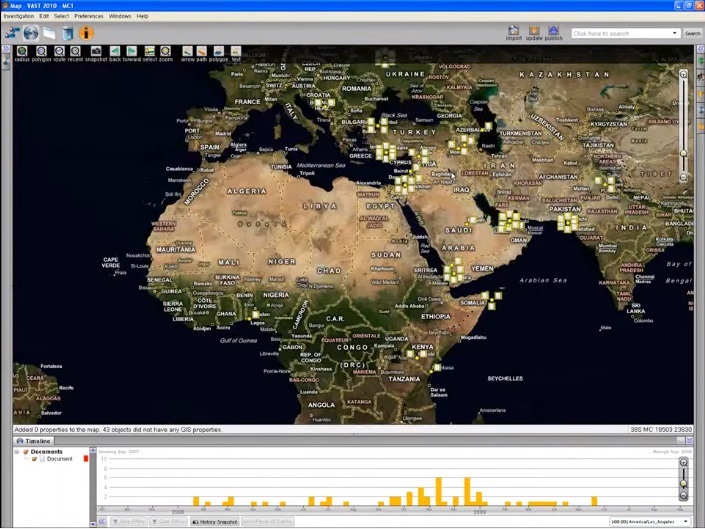Open the Help menu
705x529 pixels.
[143, 16]
